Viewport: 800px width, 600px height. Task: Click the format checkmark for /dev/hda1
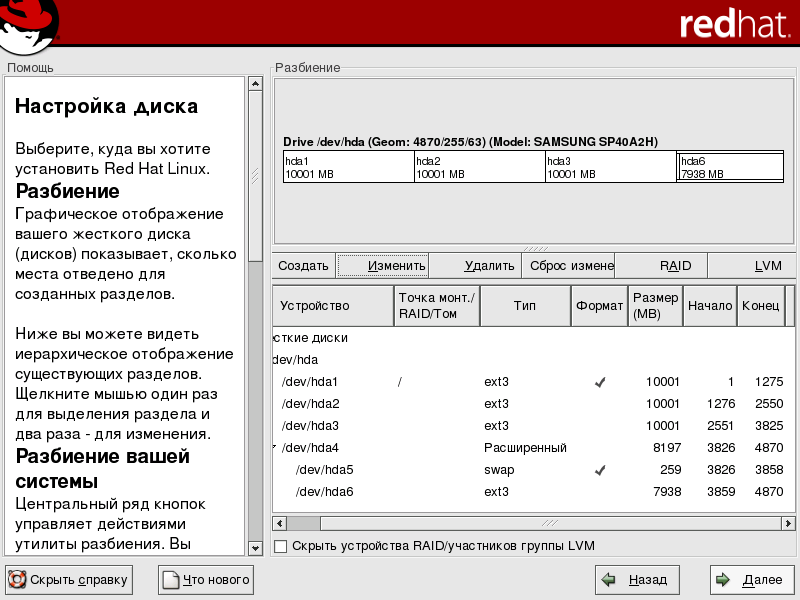pyautogui.click(x=600, y=382)
